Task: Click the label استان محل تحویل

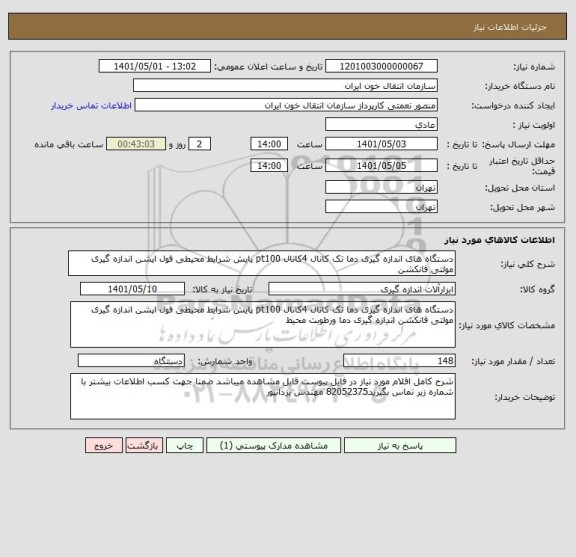Action: pos(520,188)
